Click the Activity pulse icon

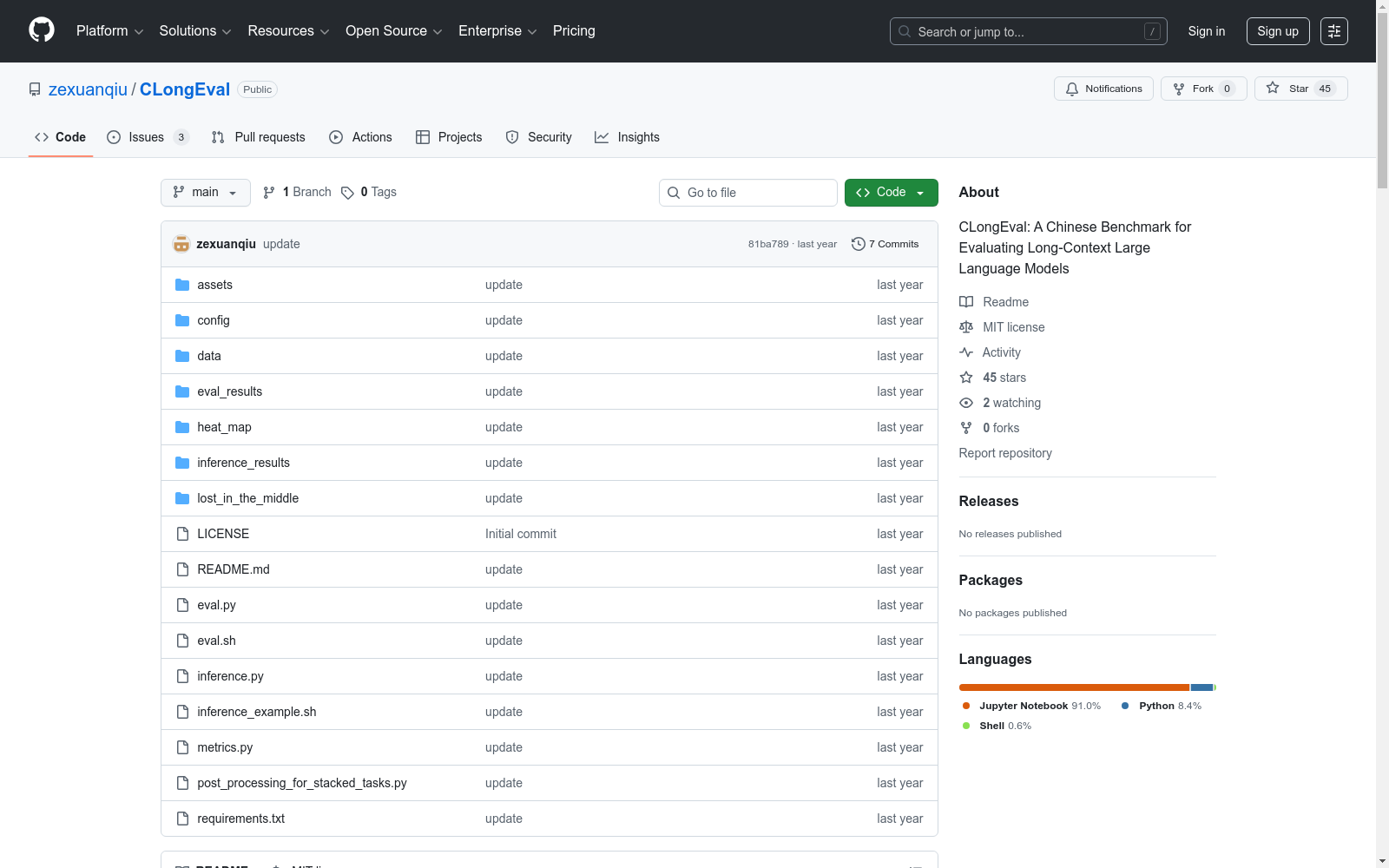[x=966, y=352]
